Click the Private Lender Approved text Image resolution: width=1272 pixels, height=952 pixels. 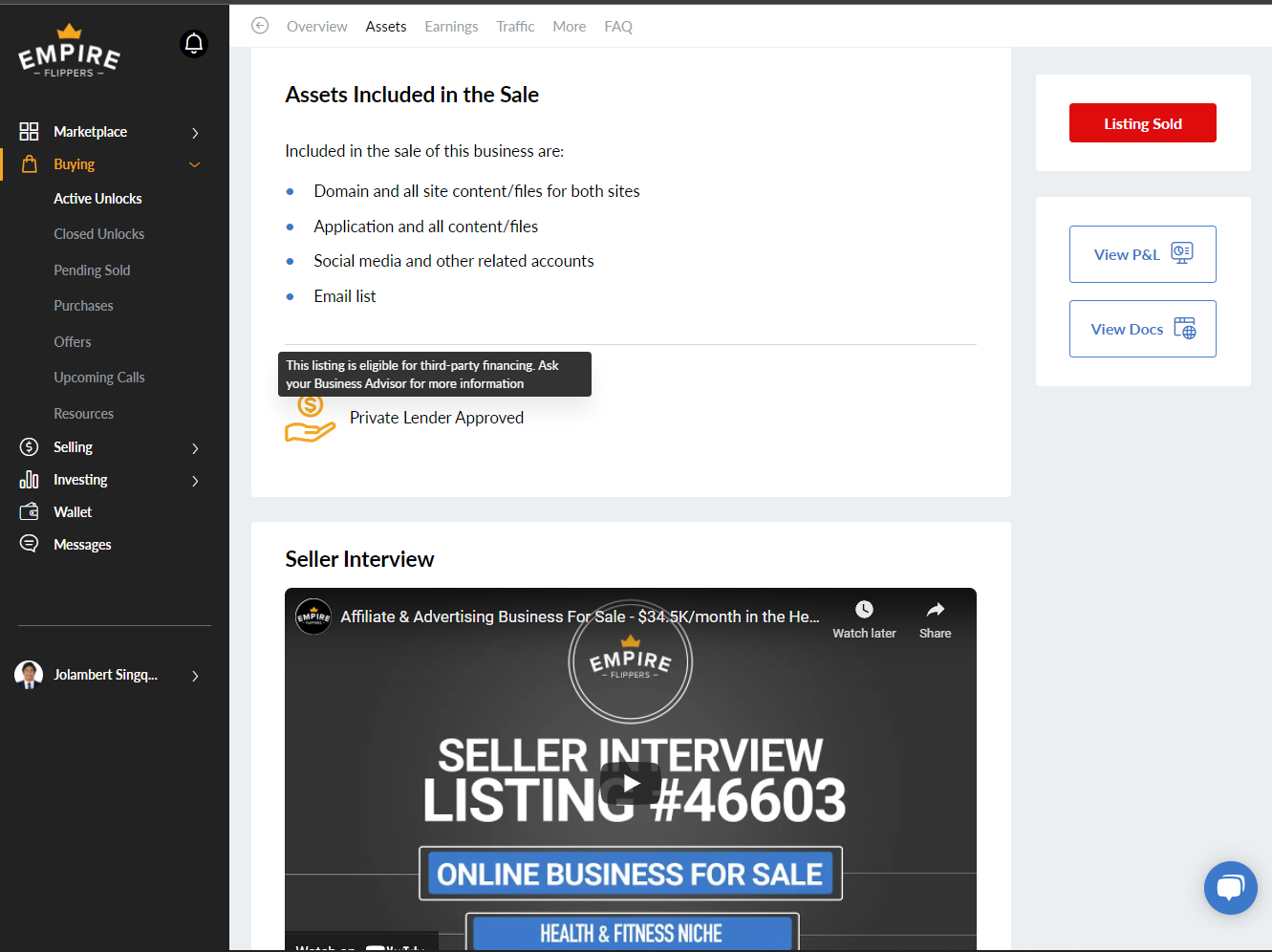pos(437,418)
